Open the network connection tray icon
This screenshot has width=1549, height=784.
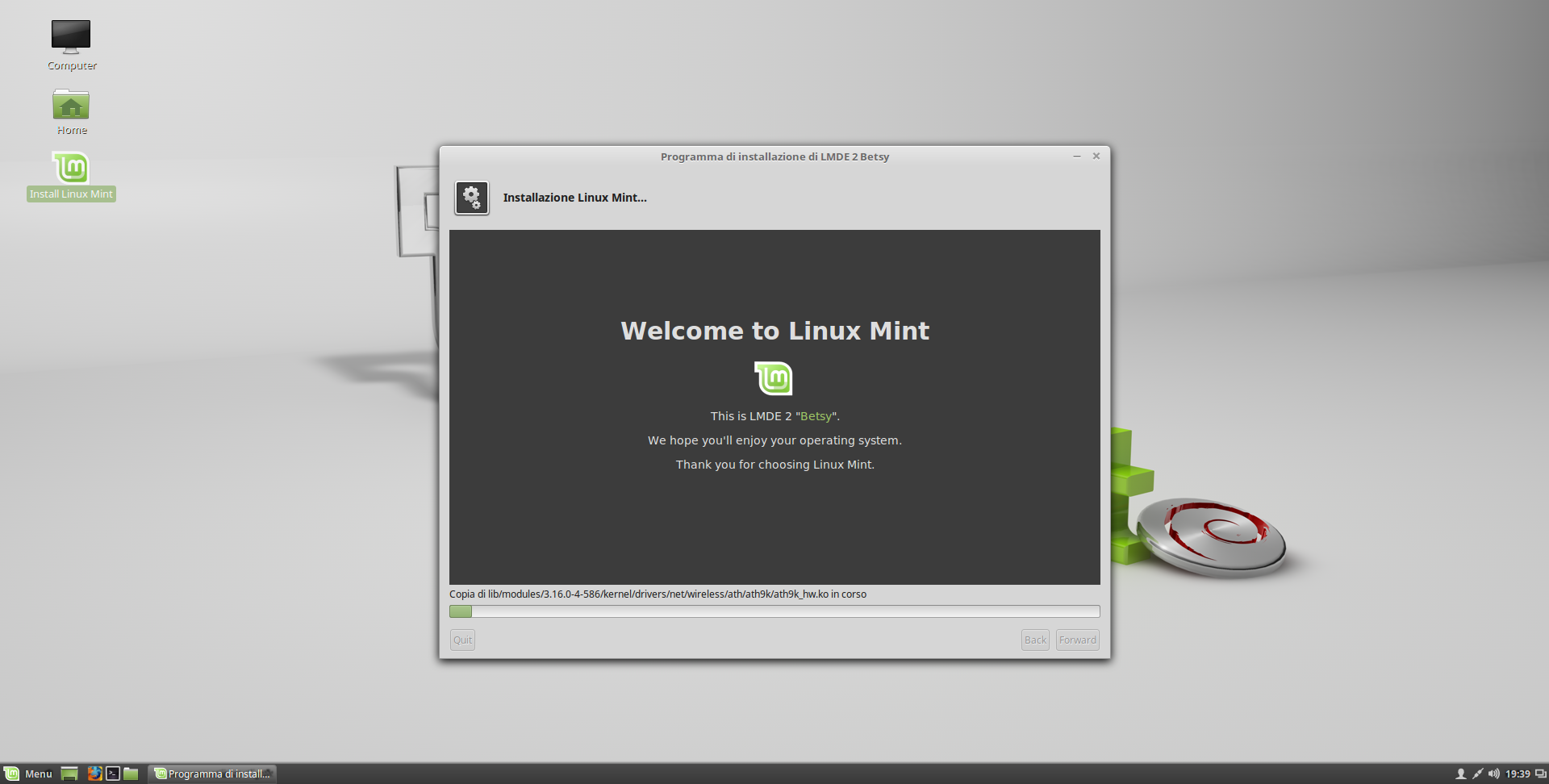1477,774
